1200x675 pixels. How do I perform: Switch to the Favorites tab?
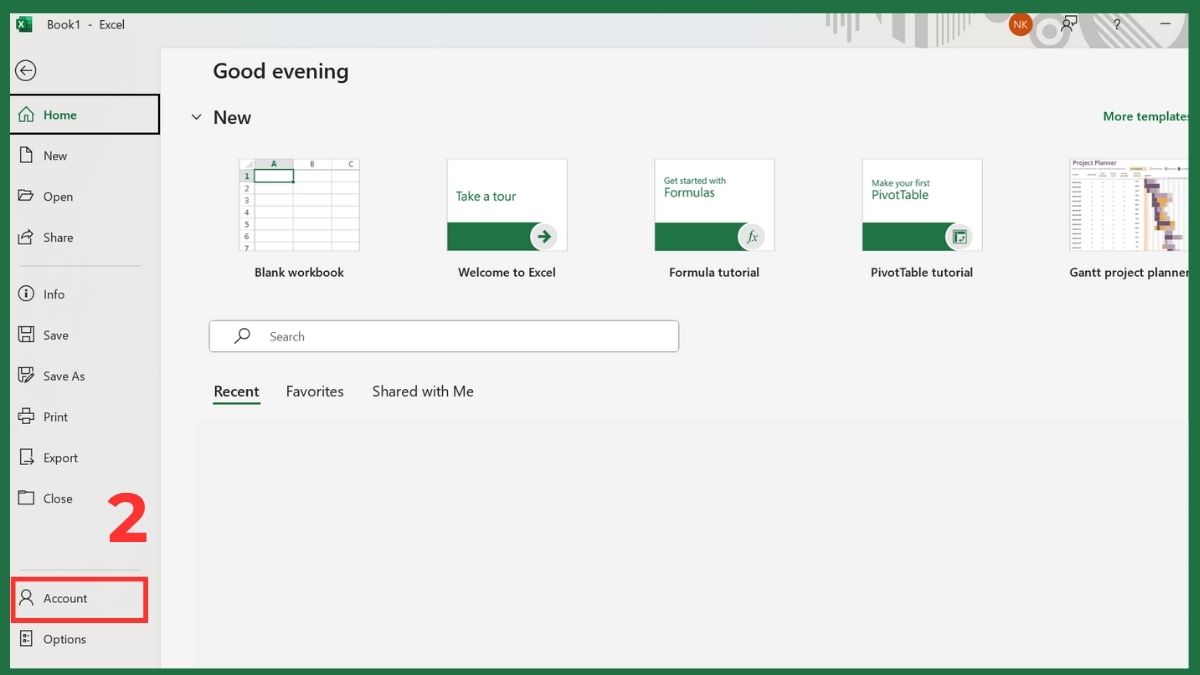pos(314,391)
